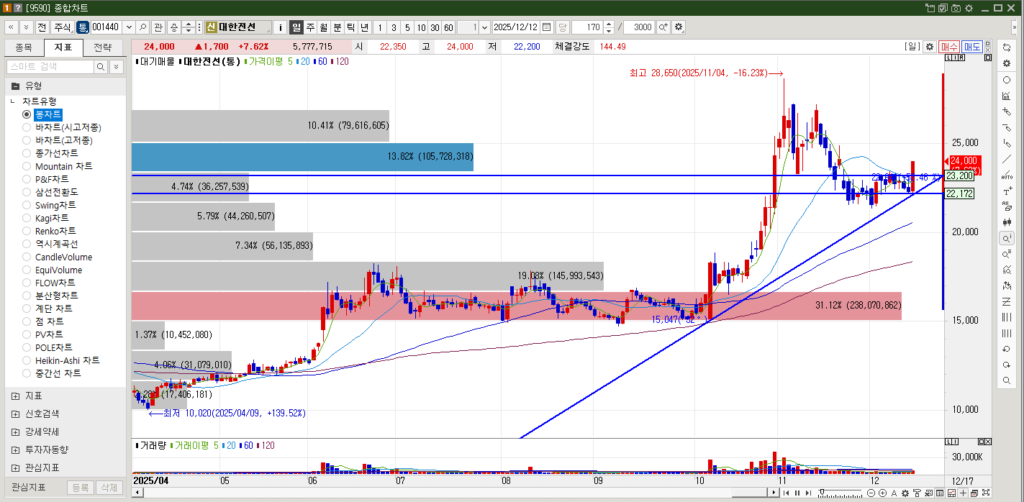Viewport: 1024px width, 502px height.
Task: Open the stock code 001440 dropdown
Action: tap(128, 27)
